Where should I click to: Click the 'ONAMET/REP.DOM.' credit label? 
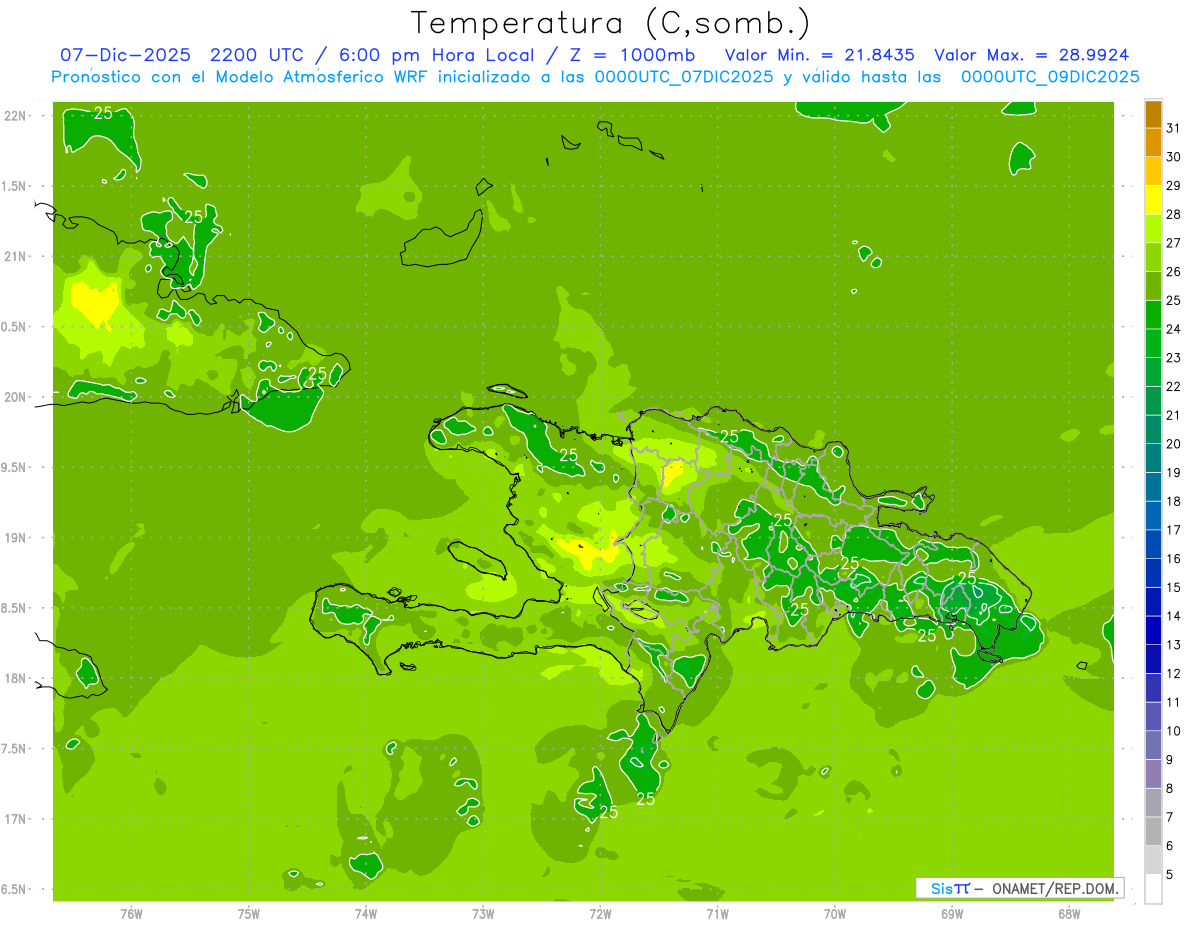(x=1056, y=888)
